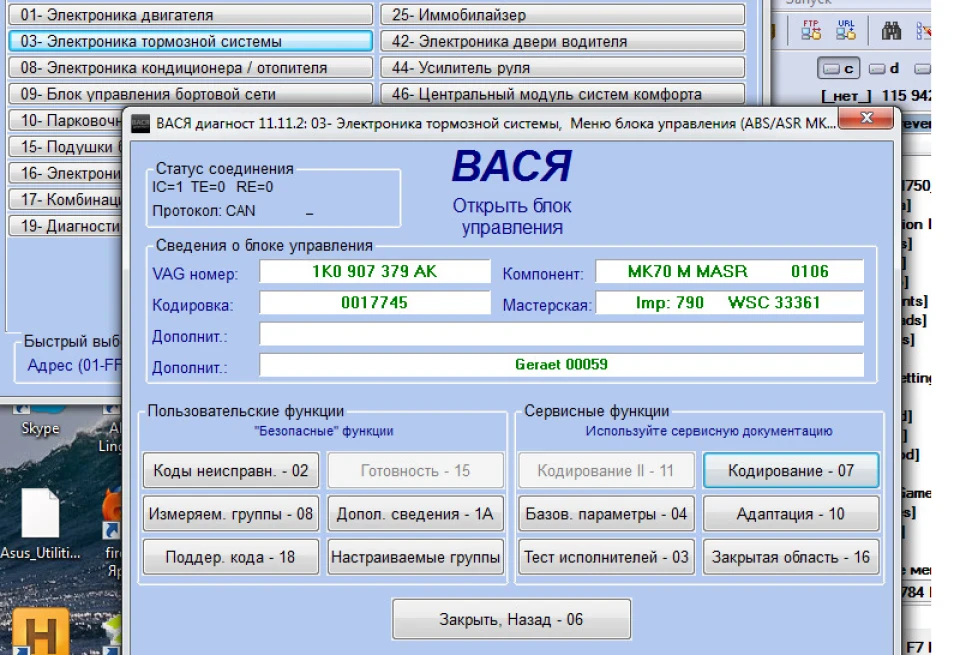Click Поддер. кода - 18 button
Image resolution: width=960 pixels, height=655 pixels.
point(231,557)
